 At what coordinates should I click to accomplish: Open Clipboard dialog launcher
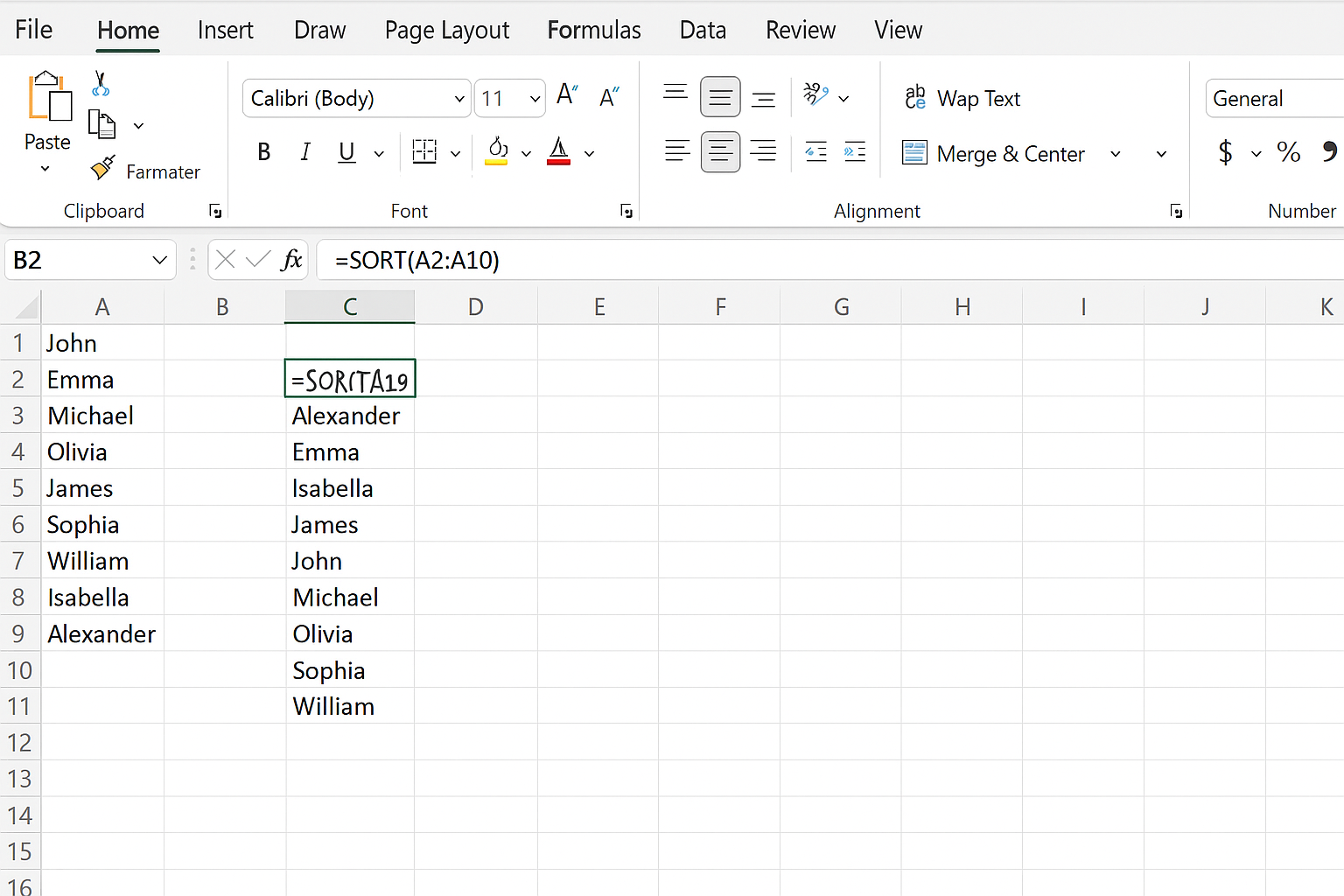[x=215, y=211]
